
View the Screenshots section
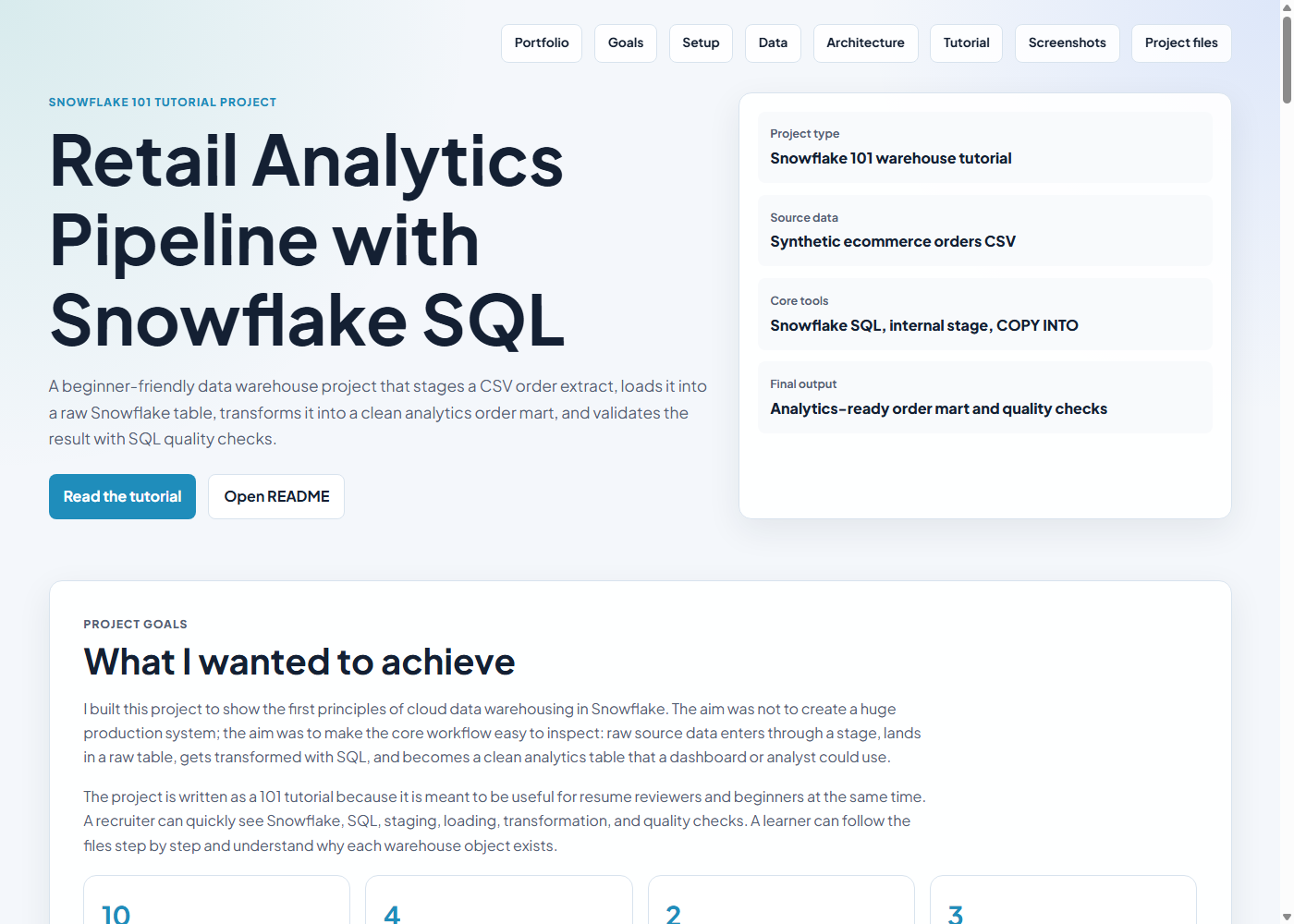coord(1068,43)
